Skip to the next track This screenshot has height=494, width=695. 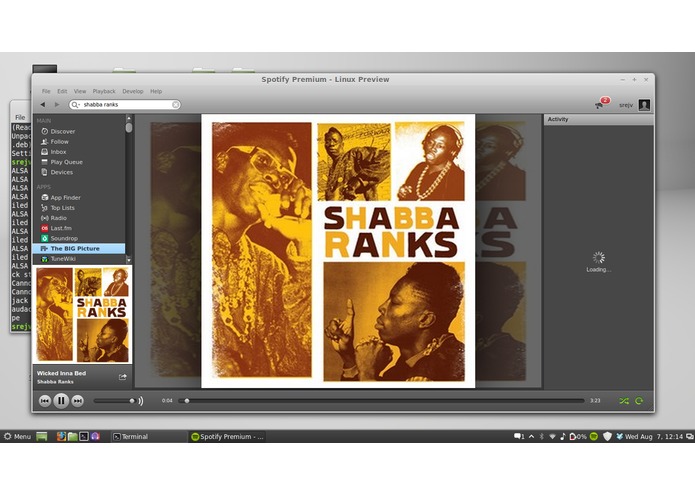point(78,401)
